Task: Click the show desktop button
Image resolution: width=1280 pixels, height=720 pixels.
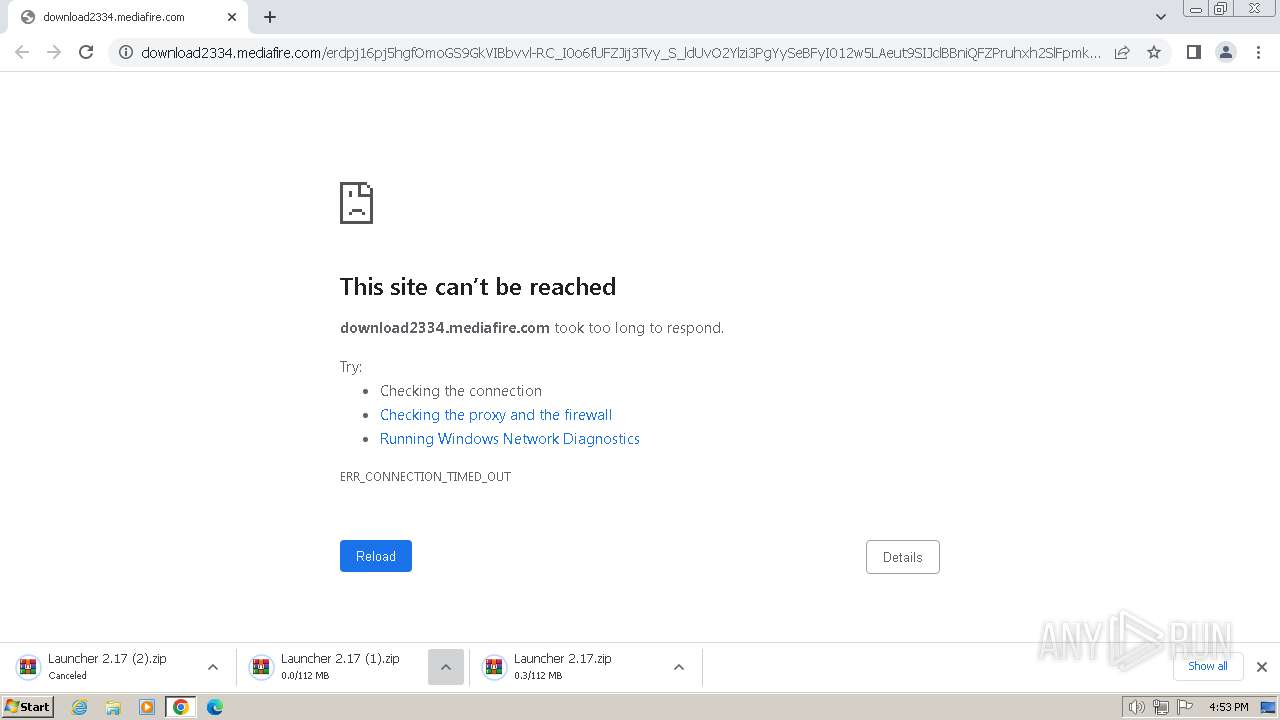Action: pyautogui.click(x=1268, y=707)
